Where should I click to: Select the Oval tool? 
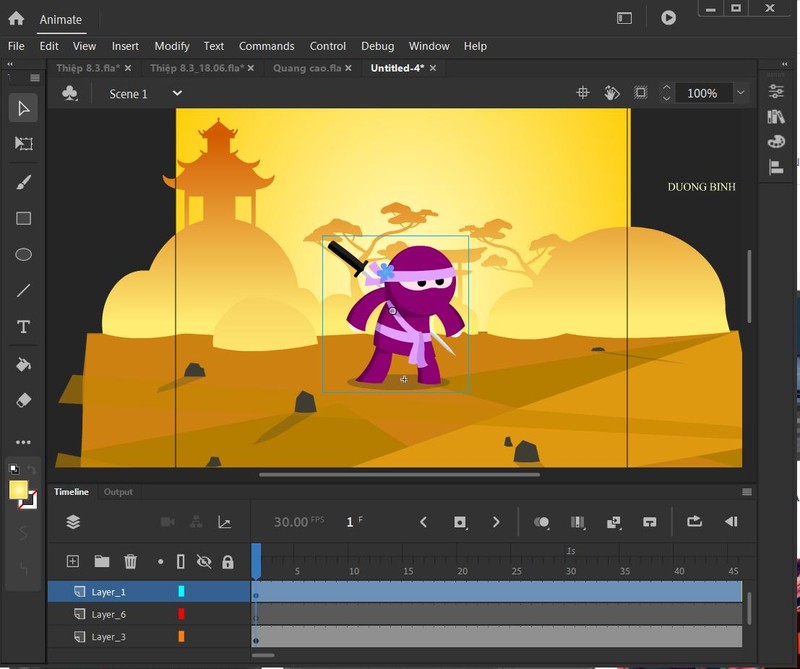[24, 254]
